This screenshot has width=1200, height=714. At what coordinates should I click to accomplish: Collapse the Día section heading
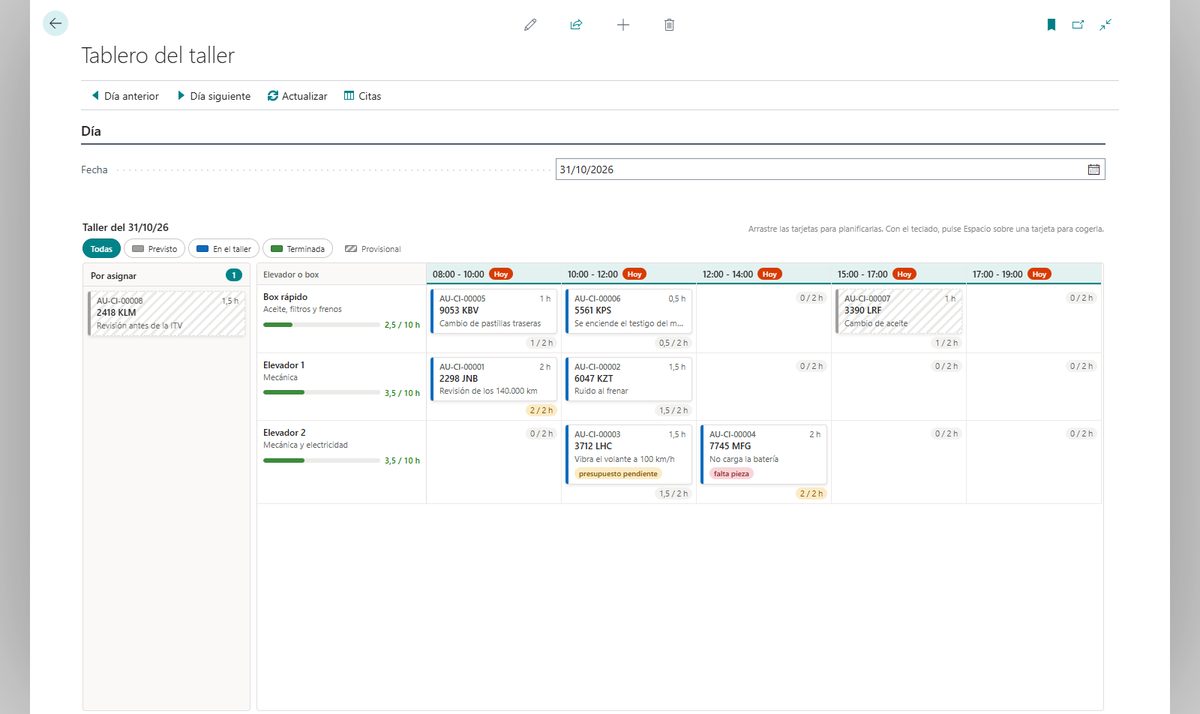click(91, 131)
